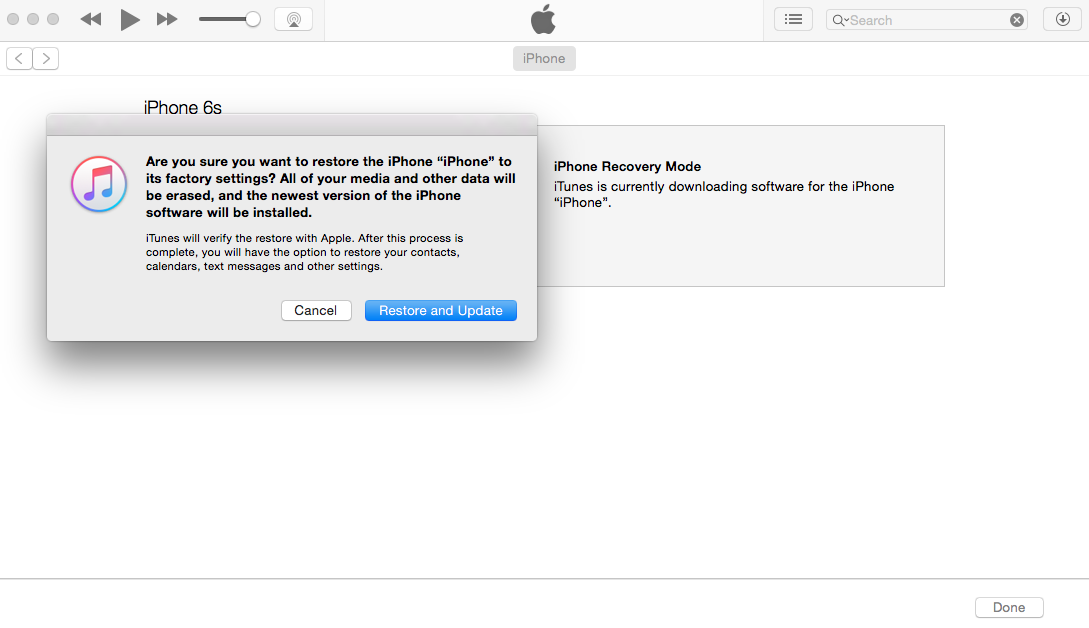This screenshot has width=1089, height=628.
Task: Go back with the left chevron
Action: pyautogui.click(x=19, y=58)
